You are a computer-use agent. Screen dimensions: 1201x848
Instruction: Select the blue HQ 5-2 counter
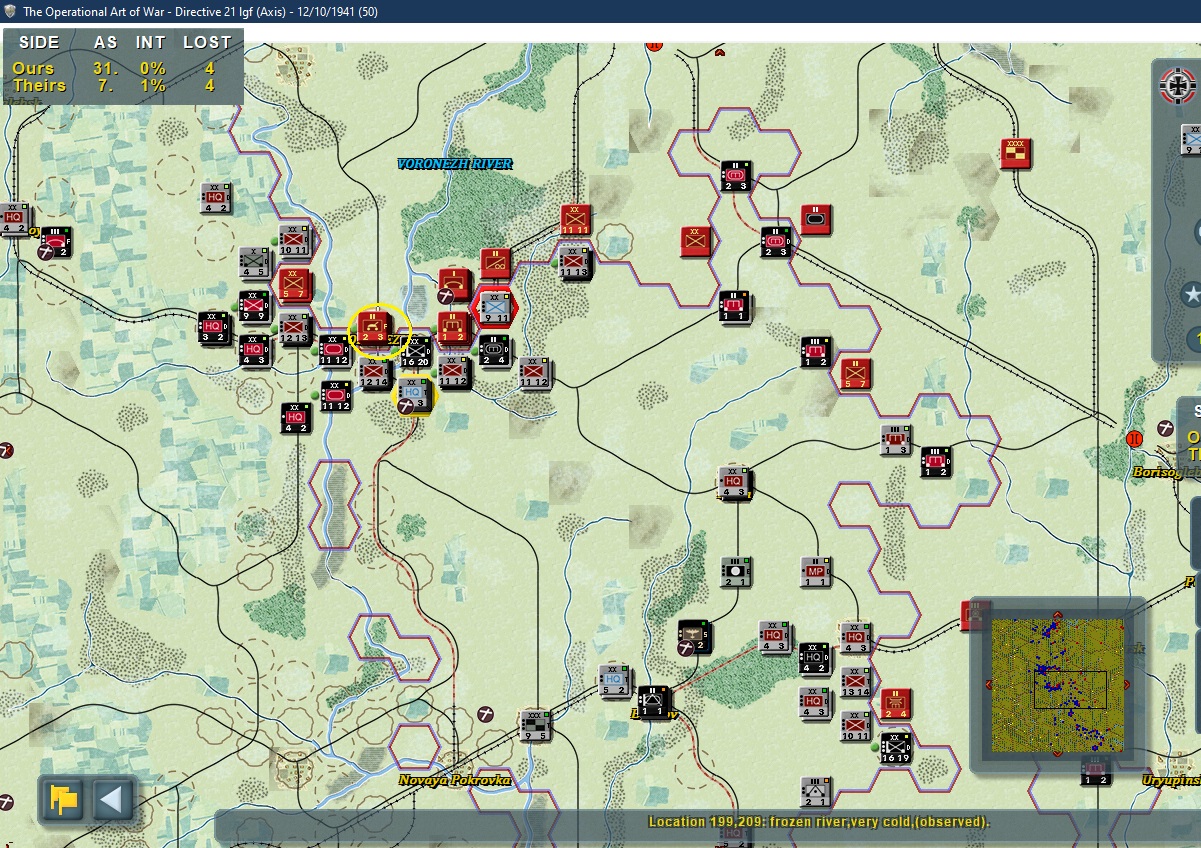click(x=615, y=680)
